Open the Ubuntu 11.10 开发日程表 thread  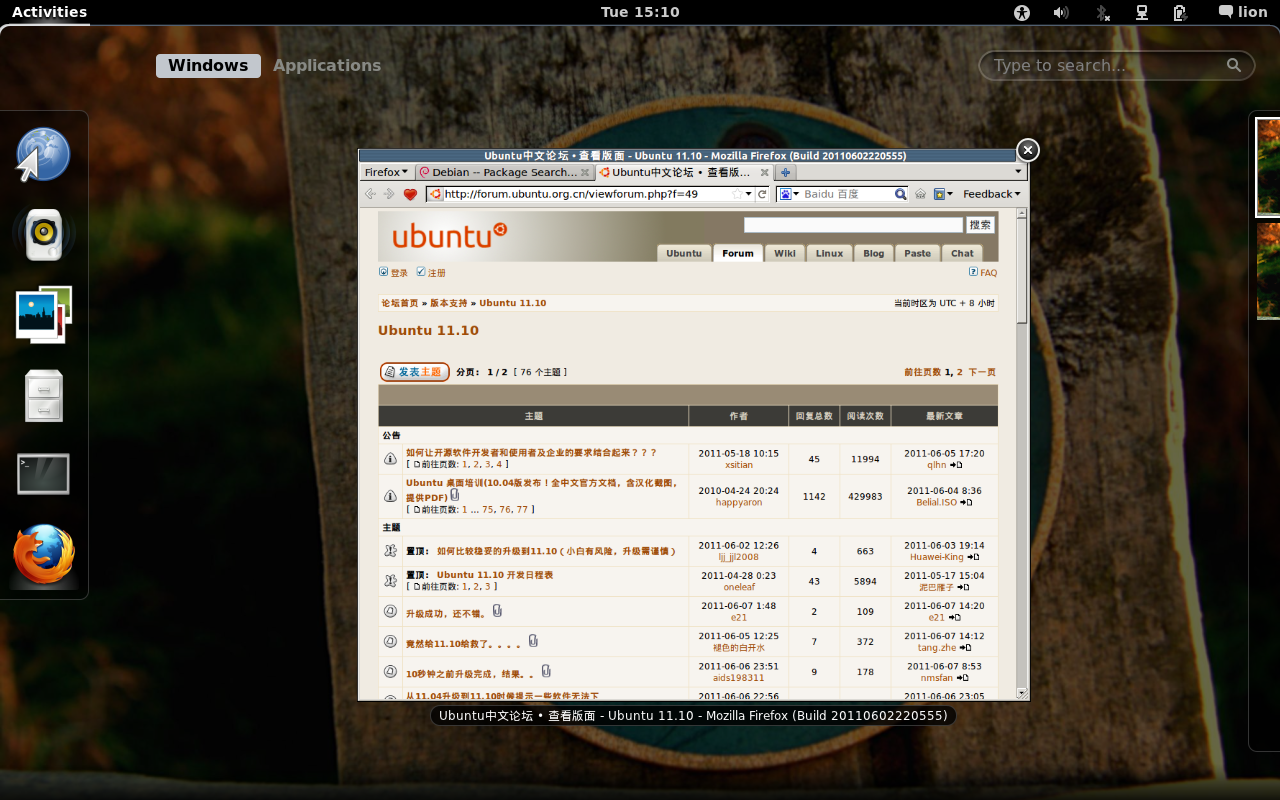[495, 575]
